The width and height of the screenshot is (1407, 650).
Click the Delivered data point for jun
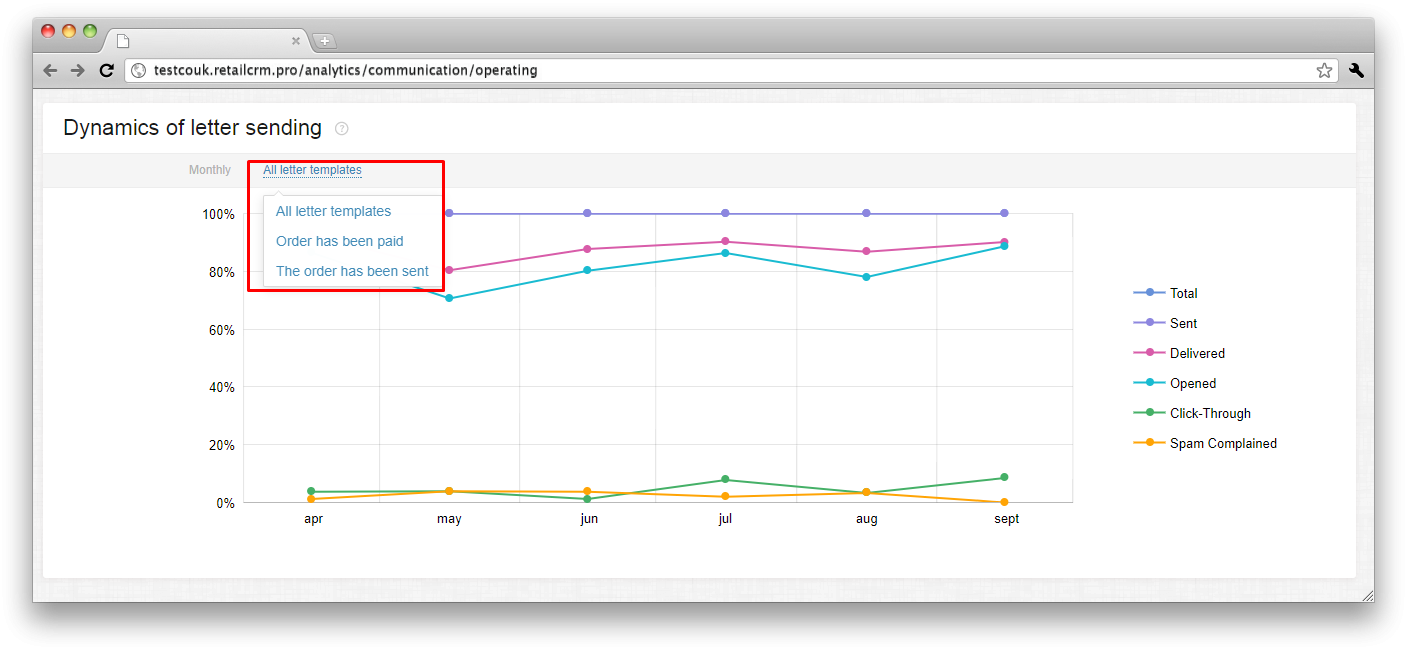587,249
